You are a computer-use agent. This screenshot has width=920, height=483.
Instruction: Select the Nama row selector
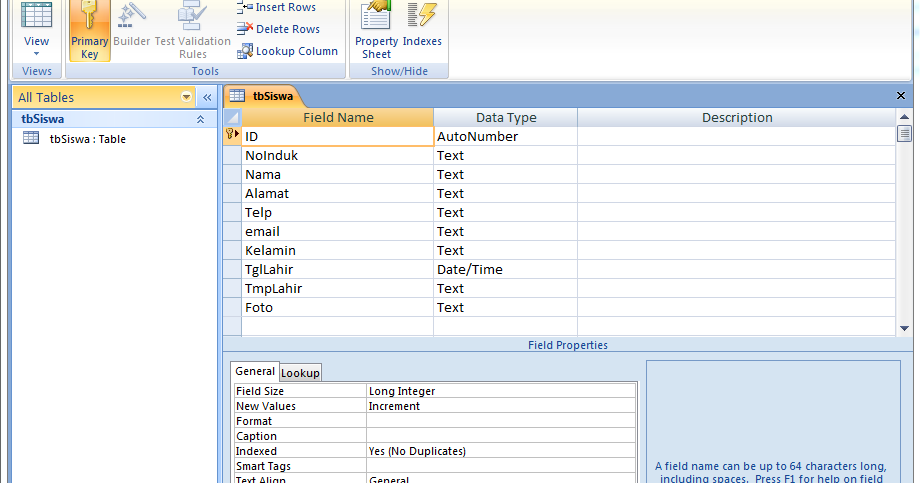point(232,174)
